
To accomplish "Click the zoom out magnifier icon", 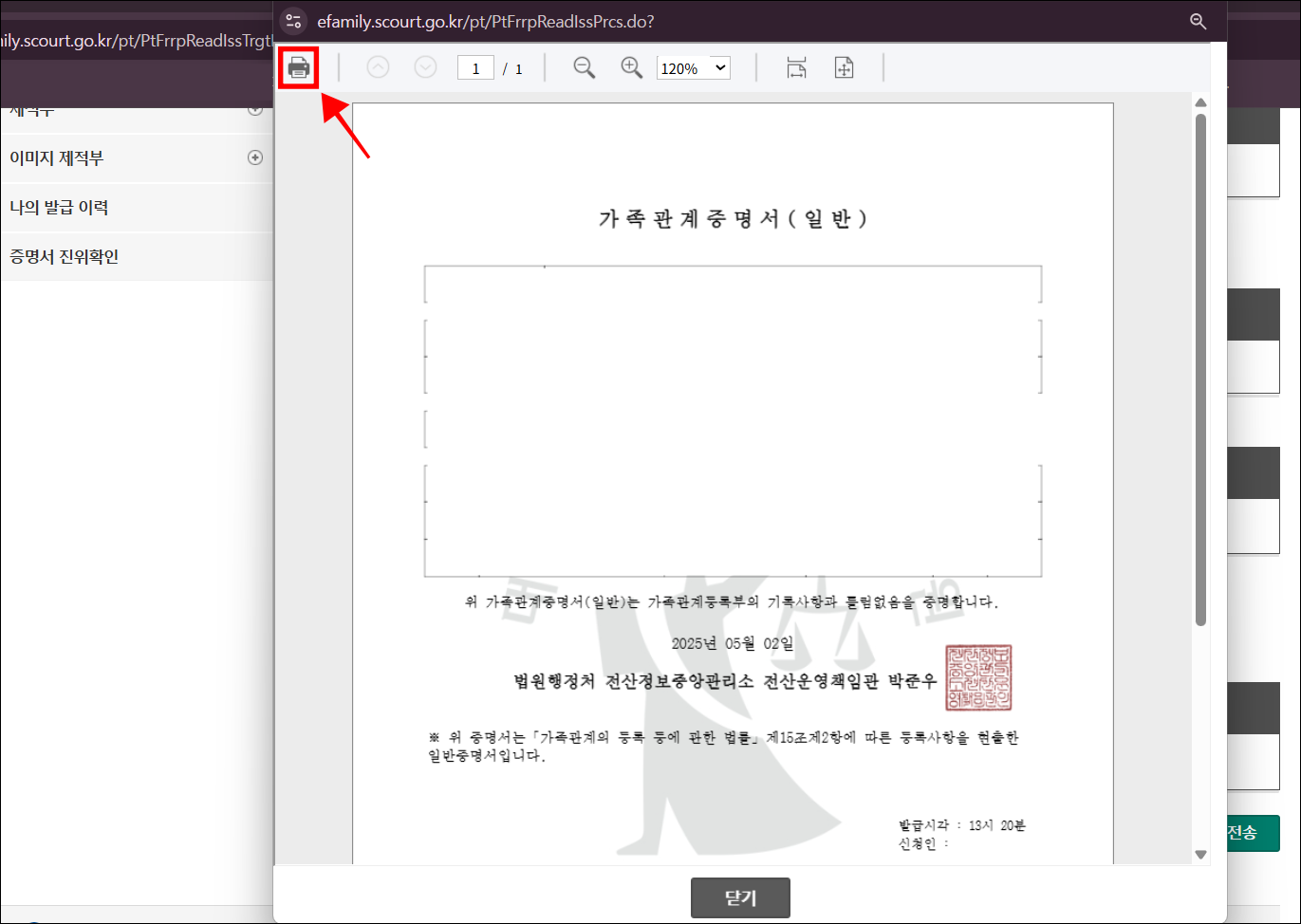I will coord(584,67).
